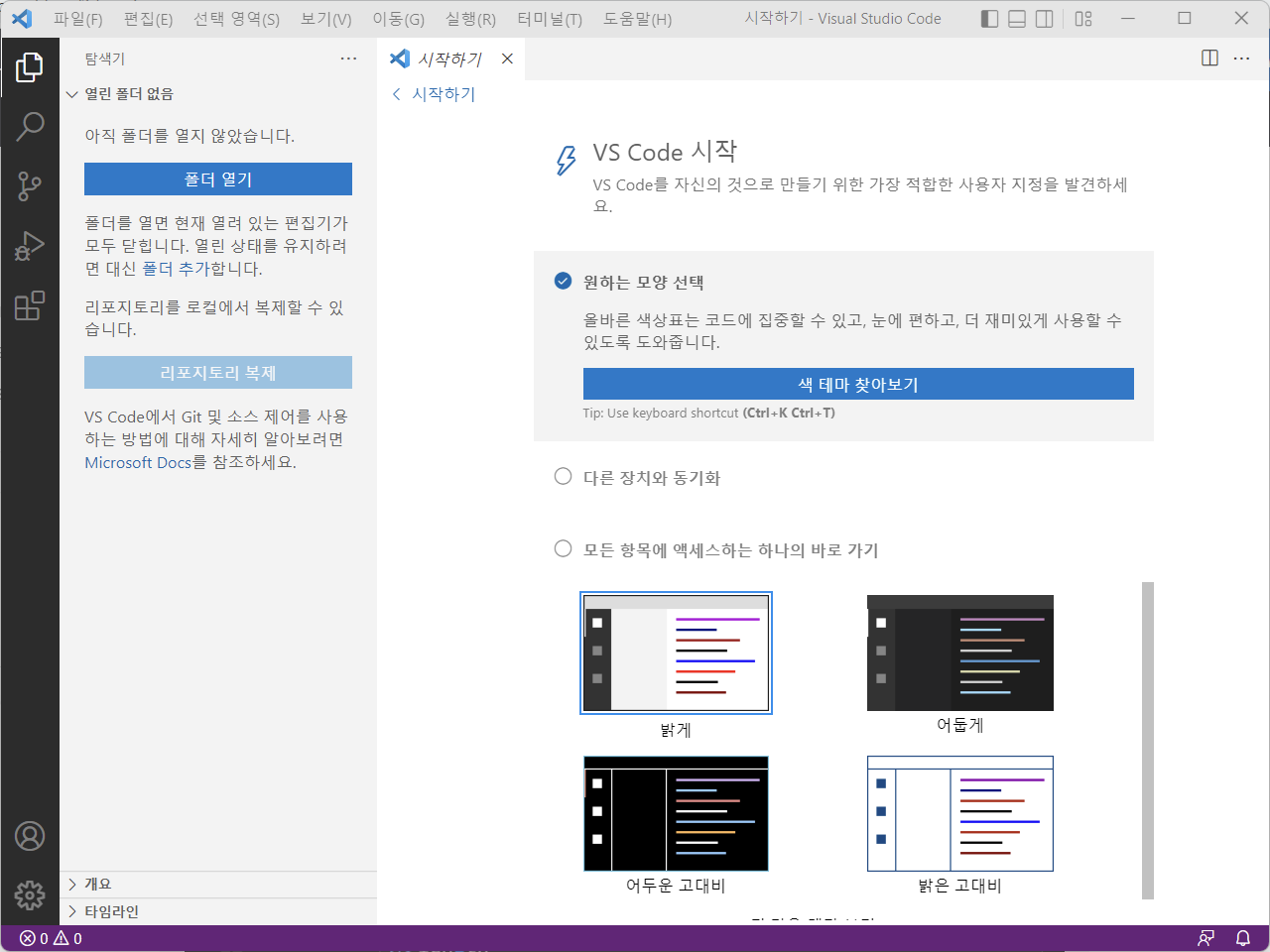Open notifications bell in status bar
Screen dimensions: 1270x952
tap(1242, 938)
